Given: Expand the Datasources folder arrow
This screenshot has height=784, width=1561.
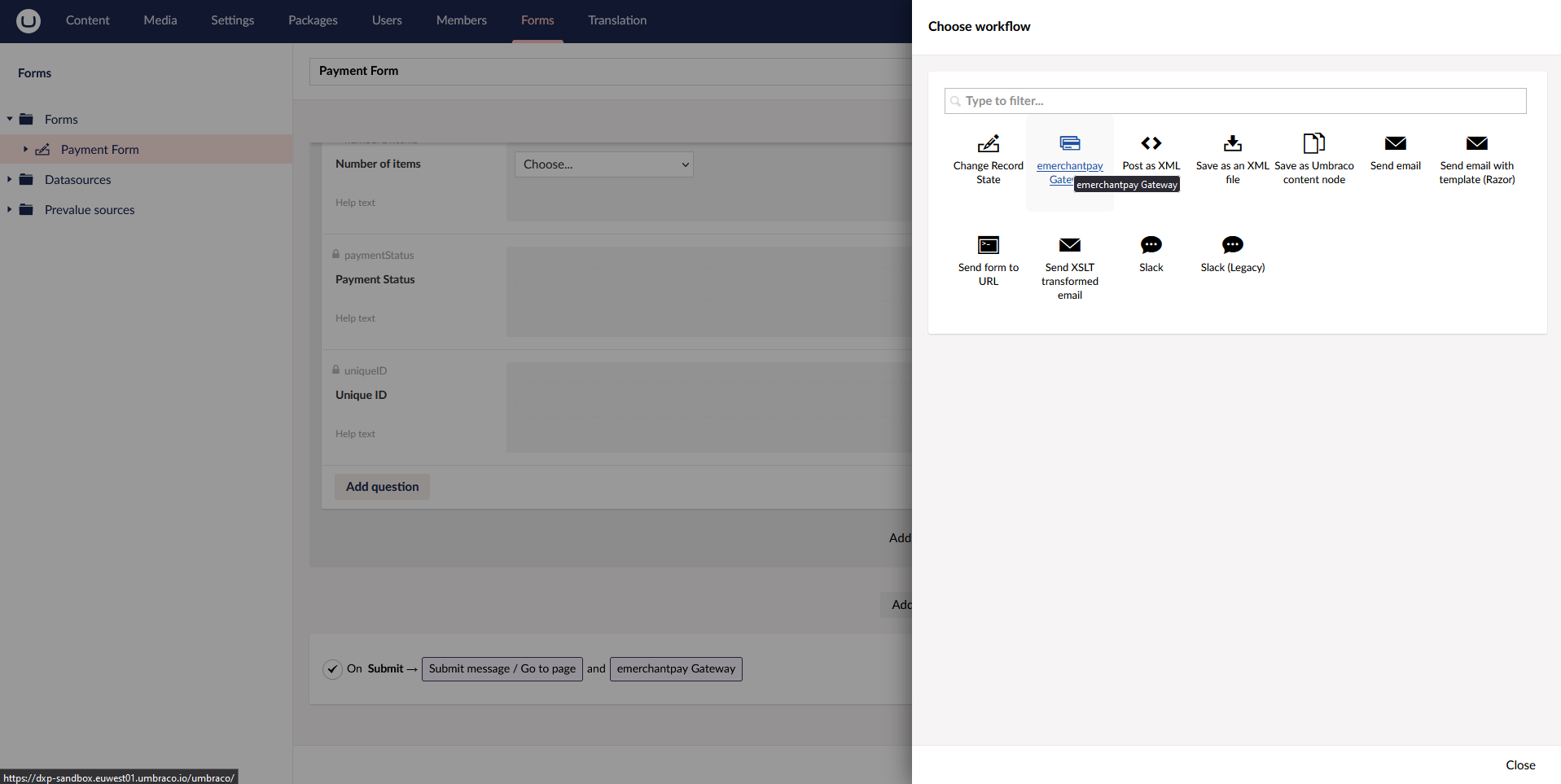Looking at the screenshot, I should pyautogui.click(x=10, y=180).
